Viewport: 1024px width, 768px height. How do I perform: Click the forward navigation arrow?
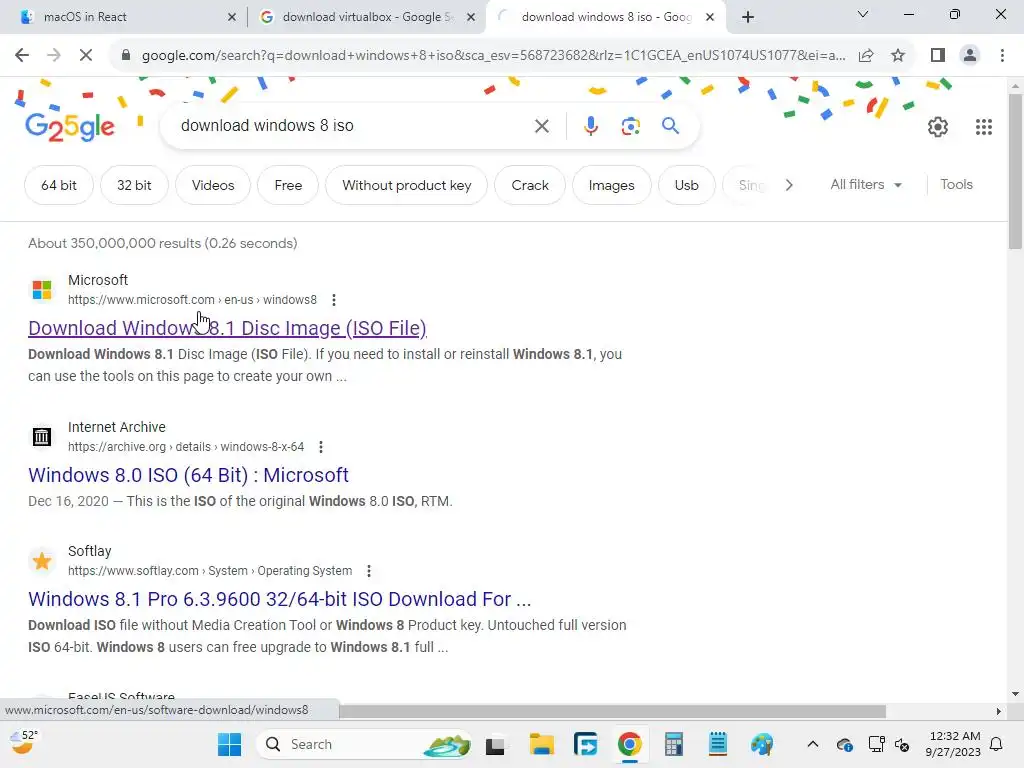pos(54,56)
